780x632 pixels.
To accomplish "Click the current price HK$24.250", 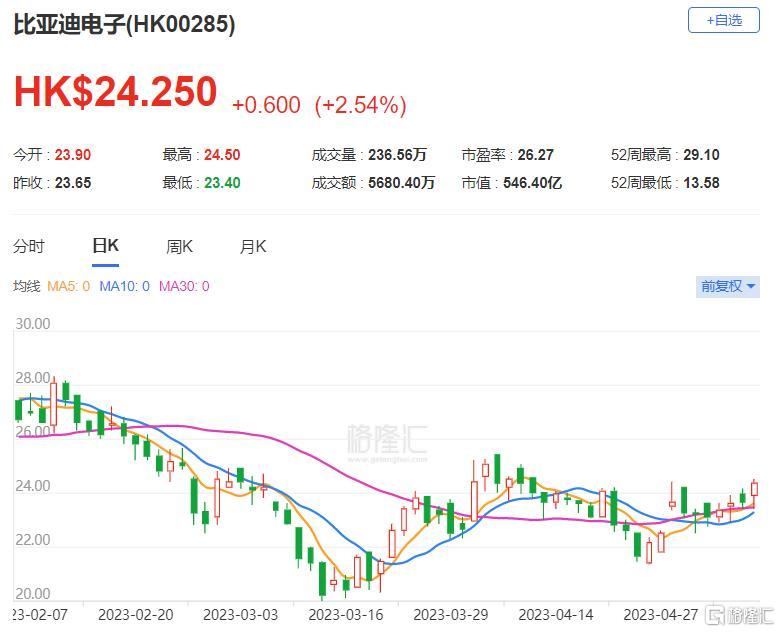I will (115, 92).
